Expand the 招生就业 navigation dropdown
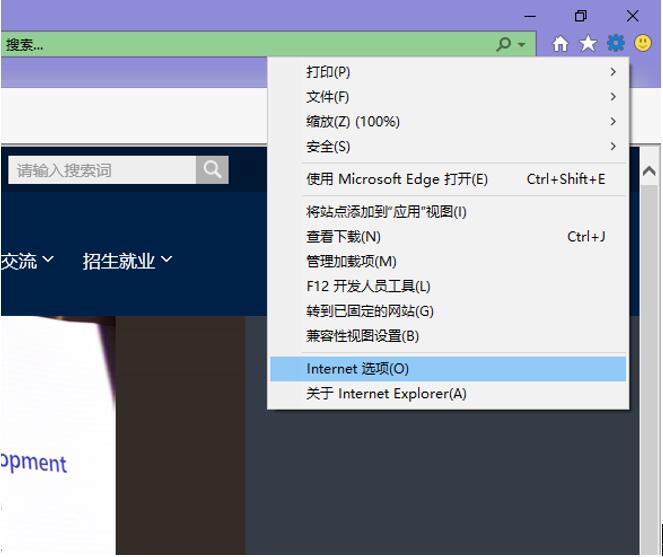Viewport: 663px width, 557px height. [x=128, y=261]
